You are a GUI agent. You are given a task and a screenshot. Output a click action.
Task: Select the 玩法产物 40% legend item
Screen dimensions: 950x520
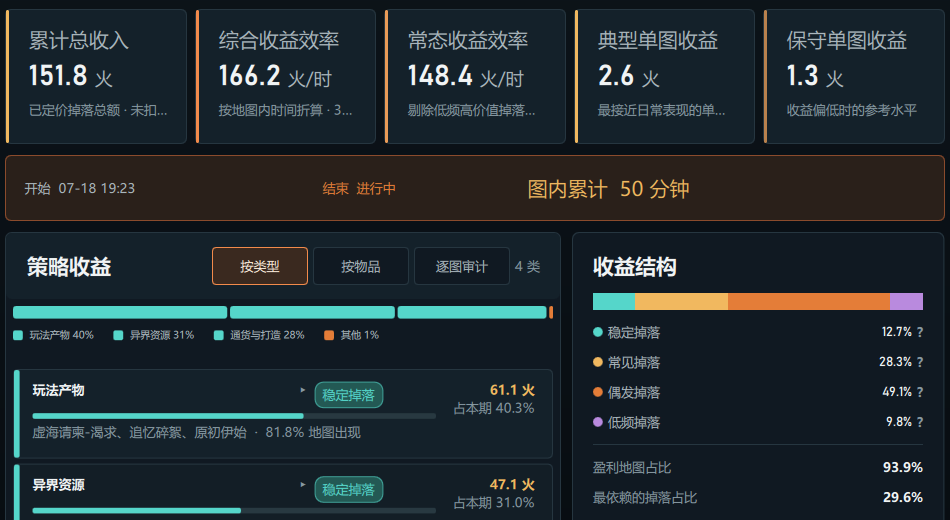click(x=53, y=335)
